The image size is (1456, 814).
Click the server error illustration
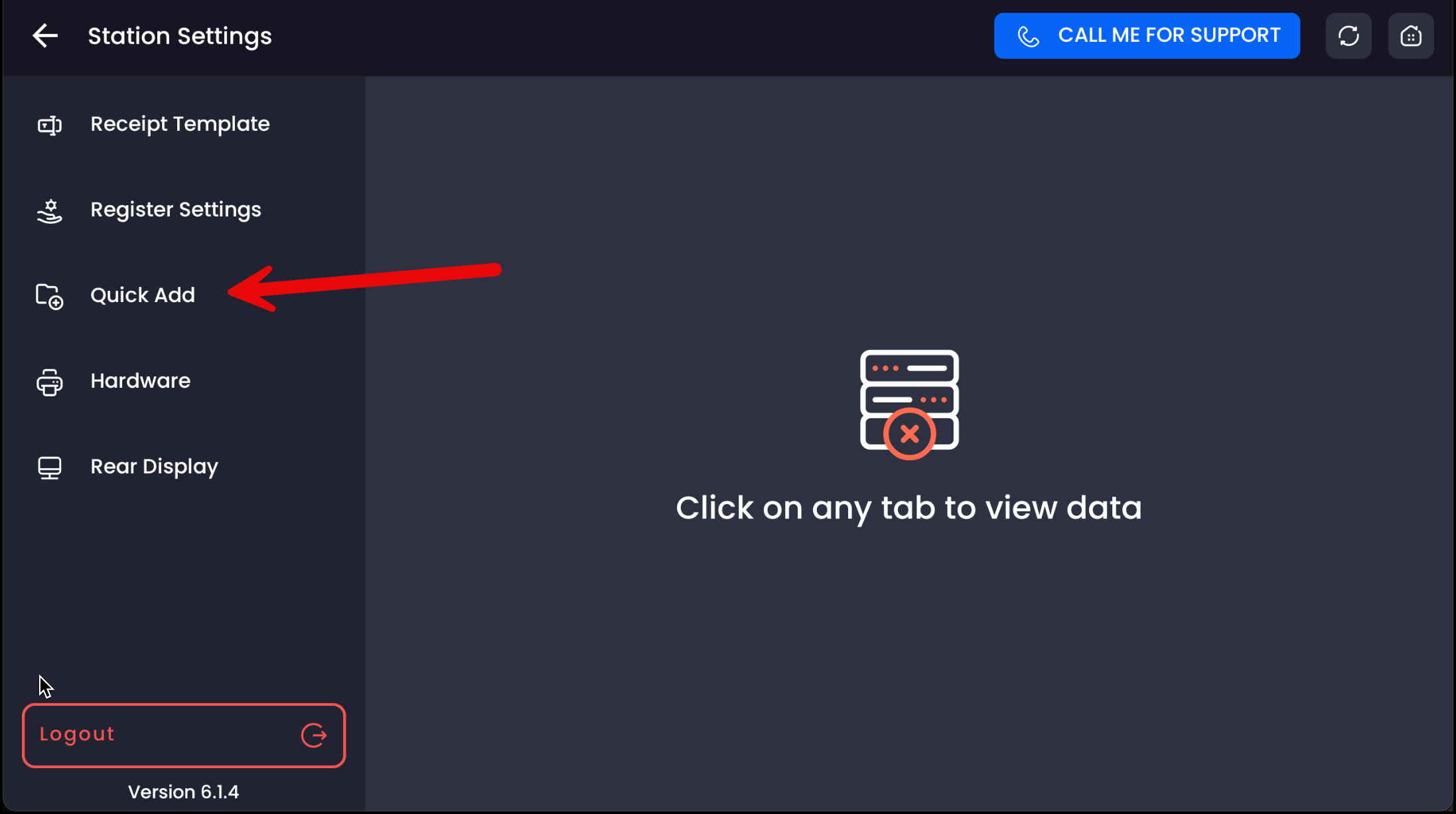click(909, 404)
